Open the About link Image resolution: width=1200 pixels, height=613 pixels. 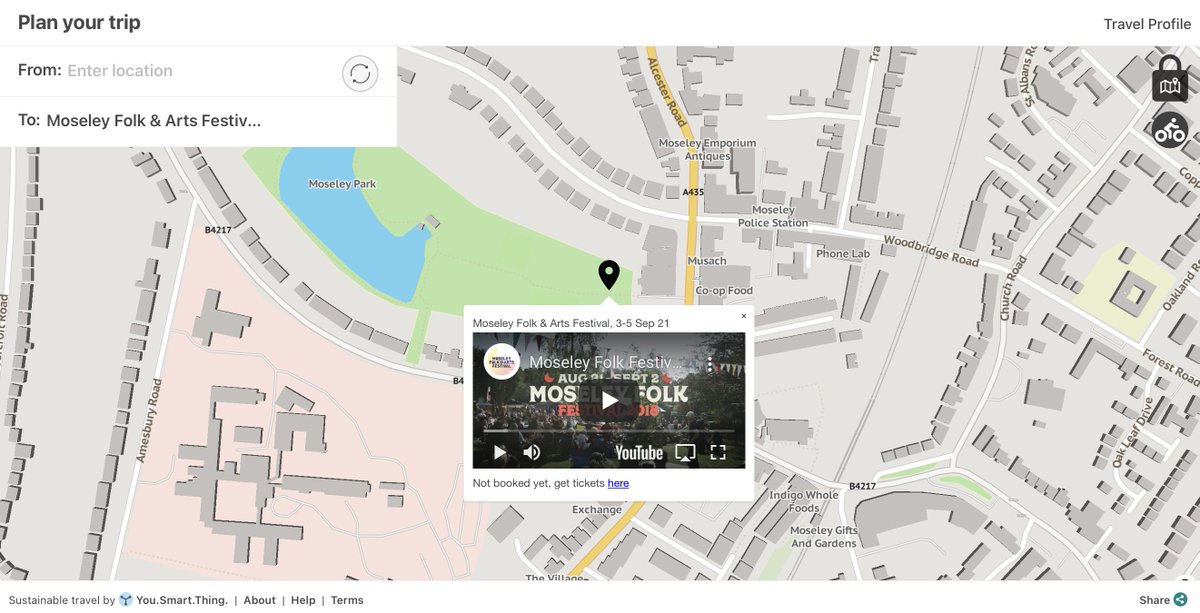[259, 600]
